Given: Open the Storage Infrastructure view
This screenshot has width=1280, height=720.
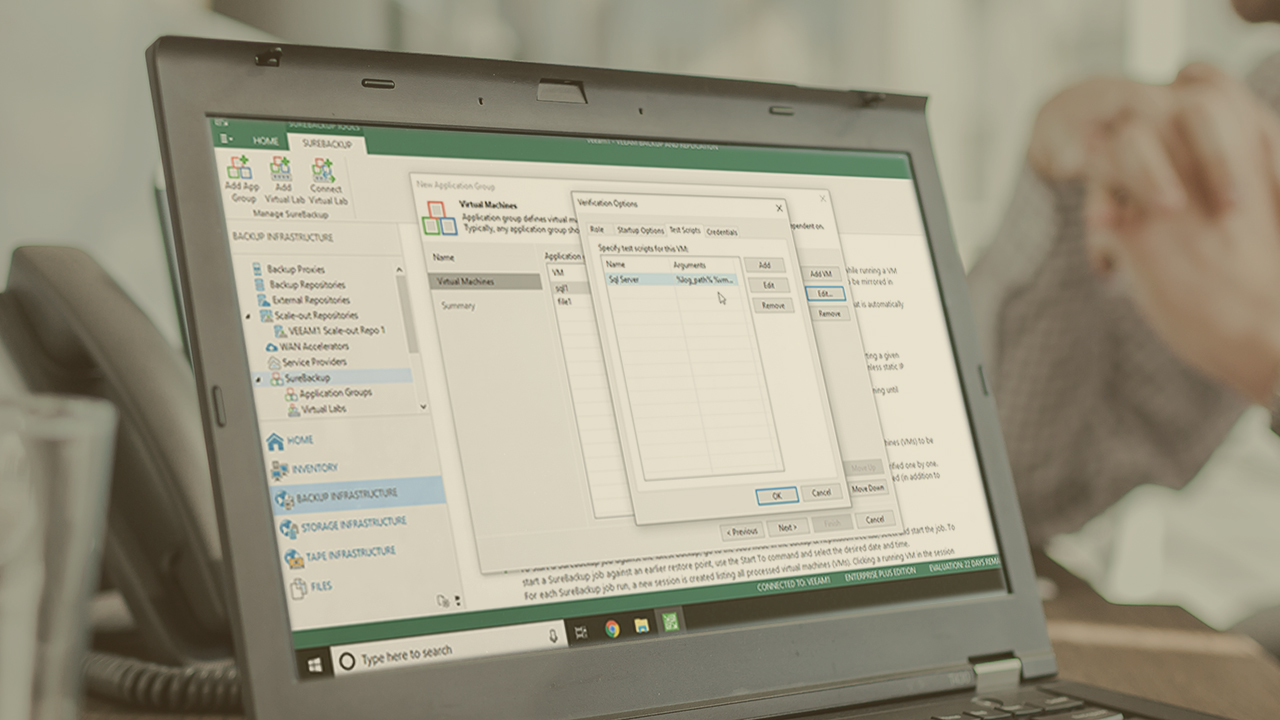Looking at the screenshot, I should [340, 523].
